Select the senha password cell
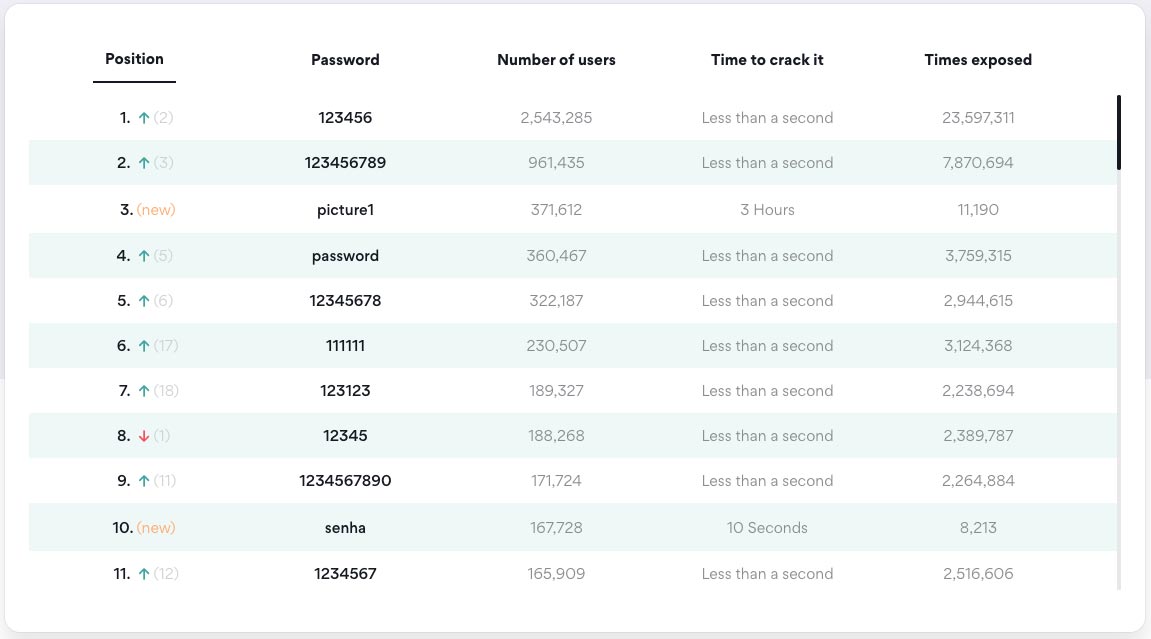 pos(345,527)
